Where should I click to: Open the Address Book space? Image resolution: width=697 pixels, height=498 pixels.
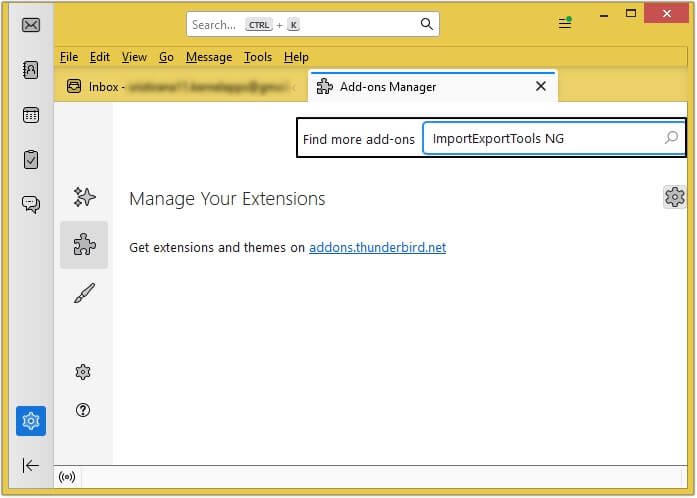(x=31, y=70)
